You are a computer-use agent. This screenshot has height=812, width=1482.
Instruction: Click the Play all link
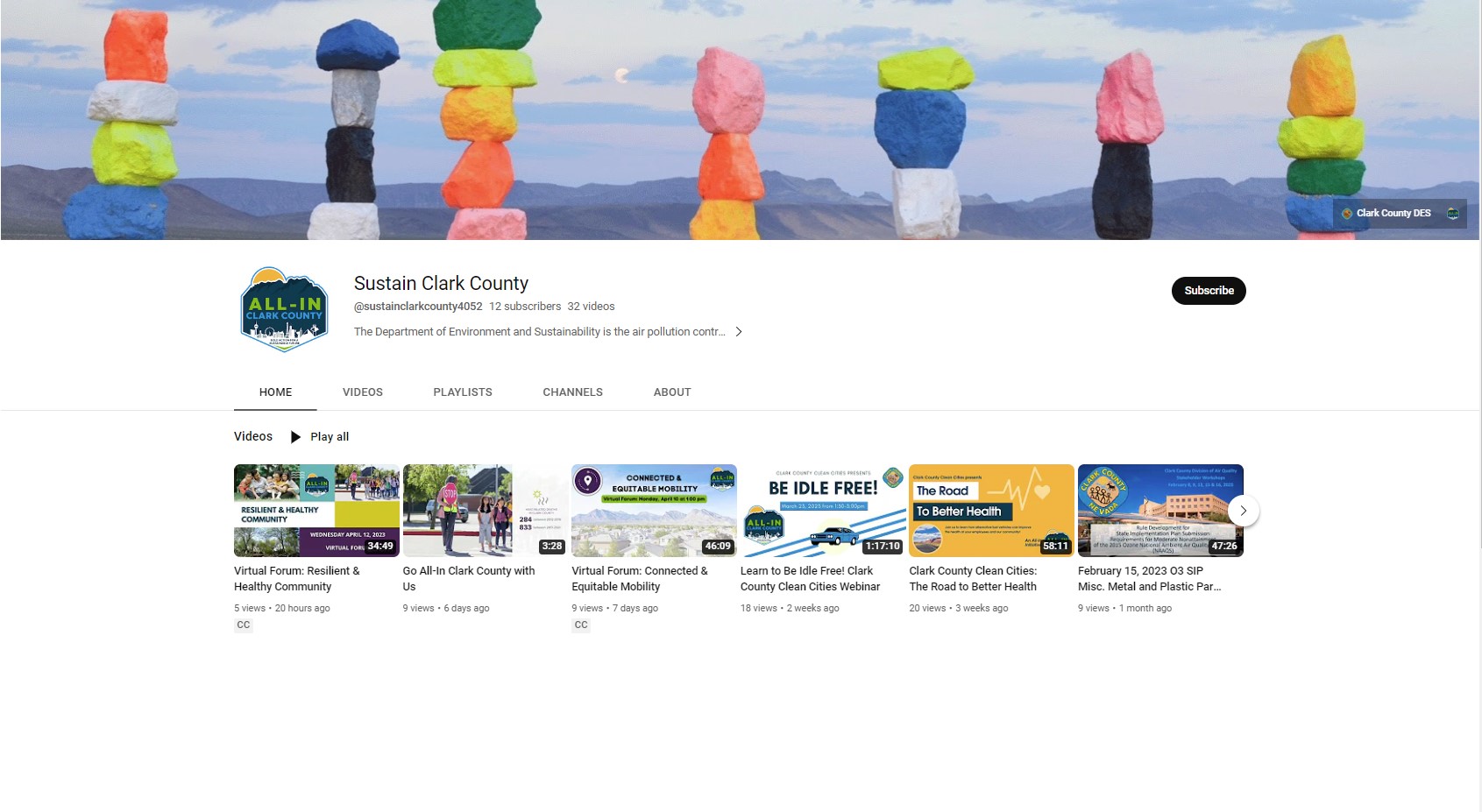click(x=330, y=437)
